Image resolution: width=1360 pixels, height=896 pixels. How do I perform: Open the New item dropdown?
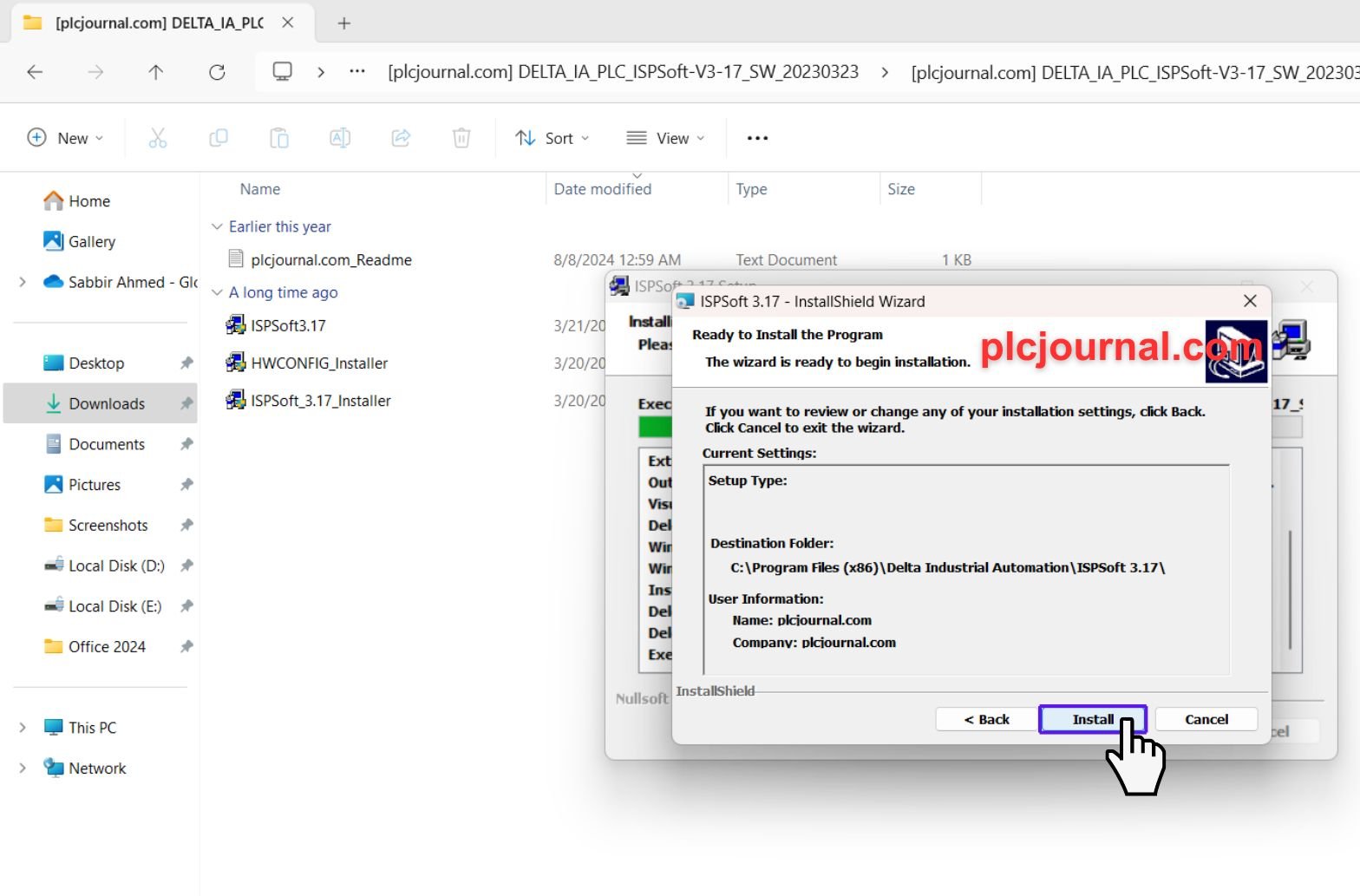(x=66, y=138)
